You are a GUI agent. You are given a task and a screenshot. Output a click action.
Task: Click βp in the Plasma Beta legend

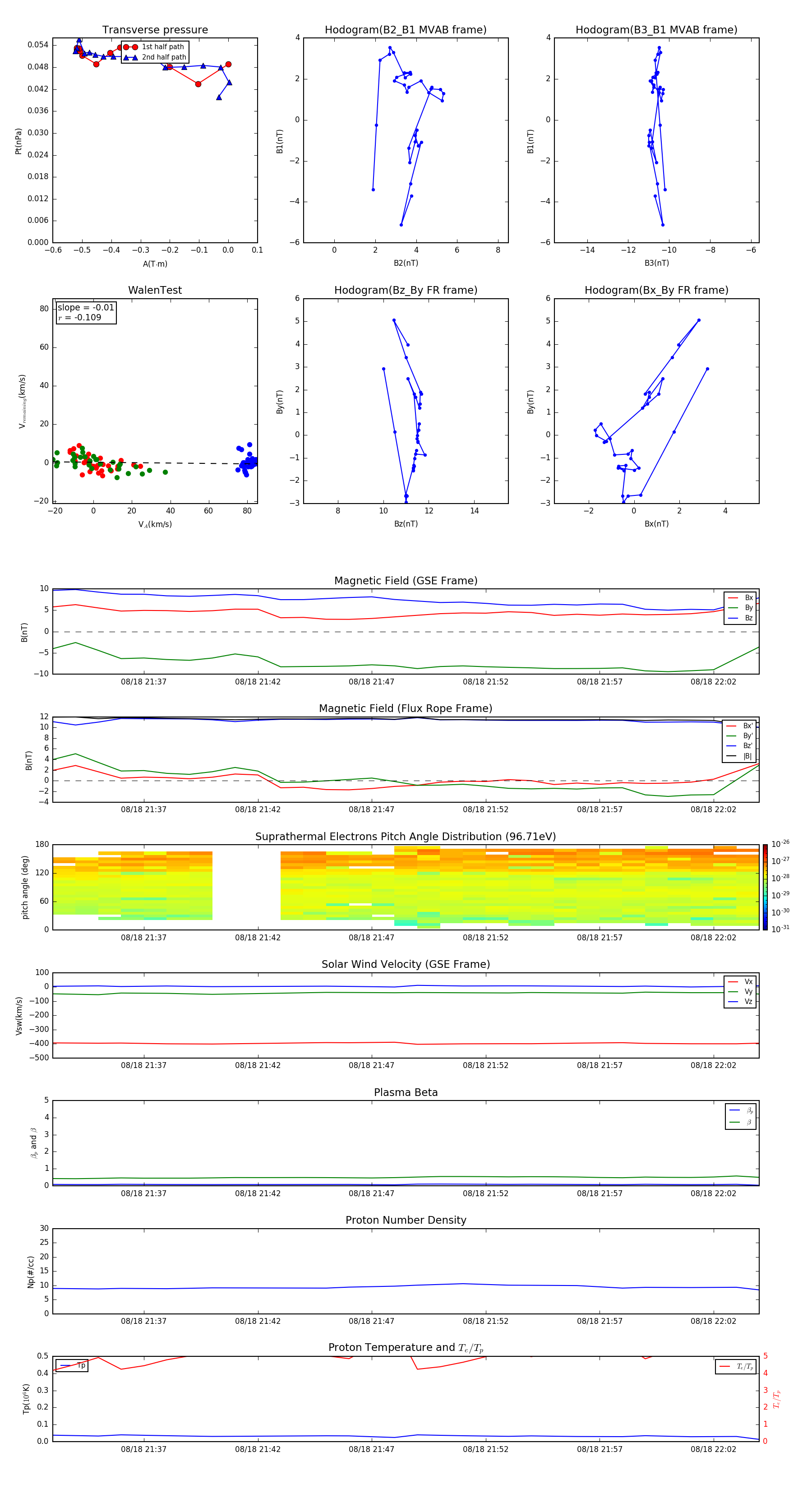point(741,1110)
